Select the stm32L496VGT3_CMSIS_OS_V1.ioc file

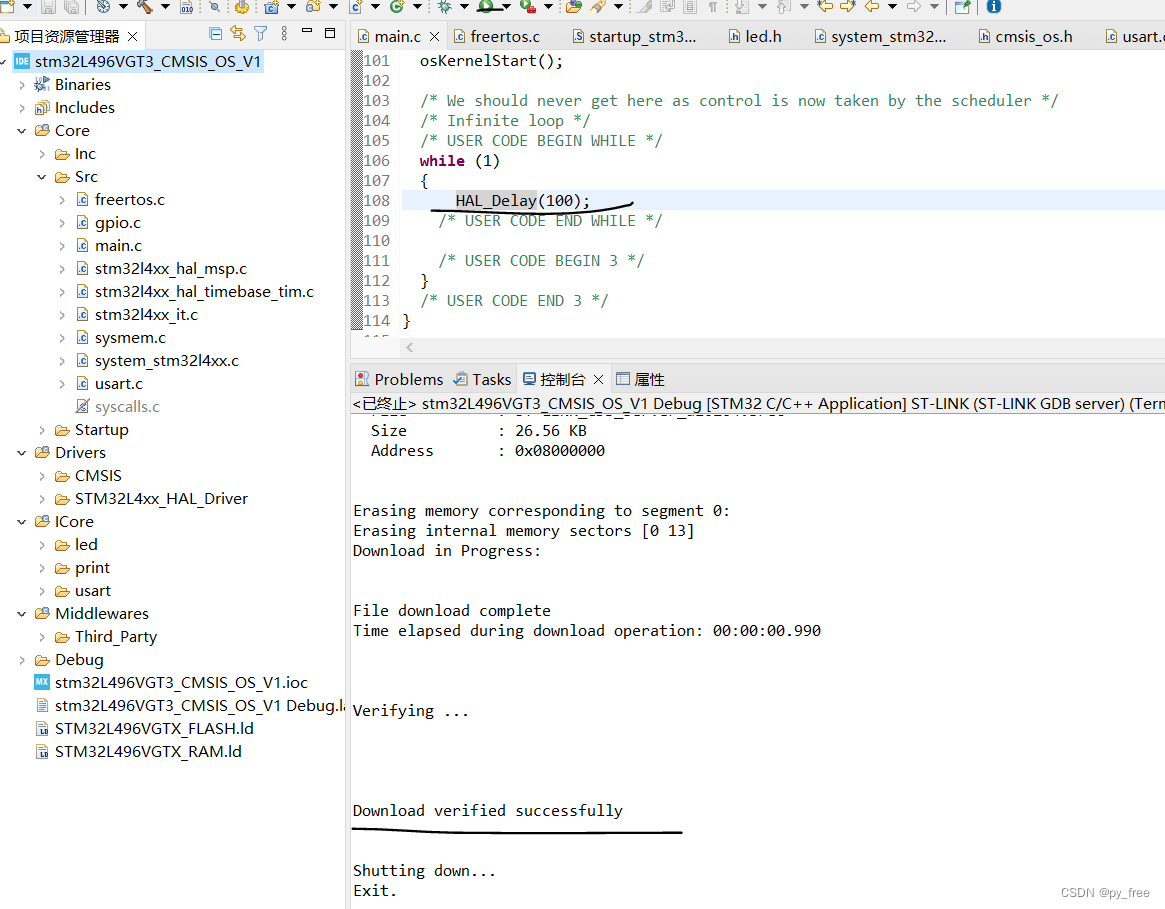click(x=181, y=683)
